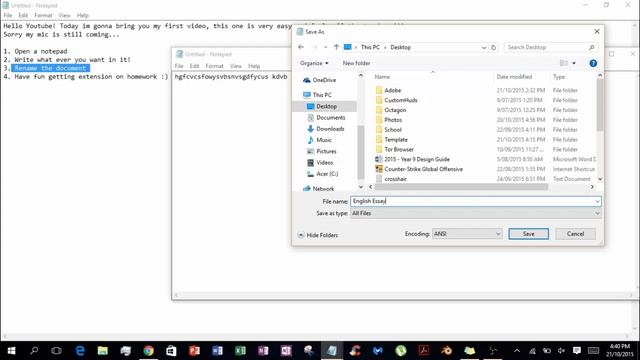Open the Save as type combo box

click(476, 213)
